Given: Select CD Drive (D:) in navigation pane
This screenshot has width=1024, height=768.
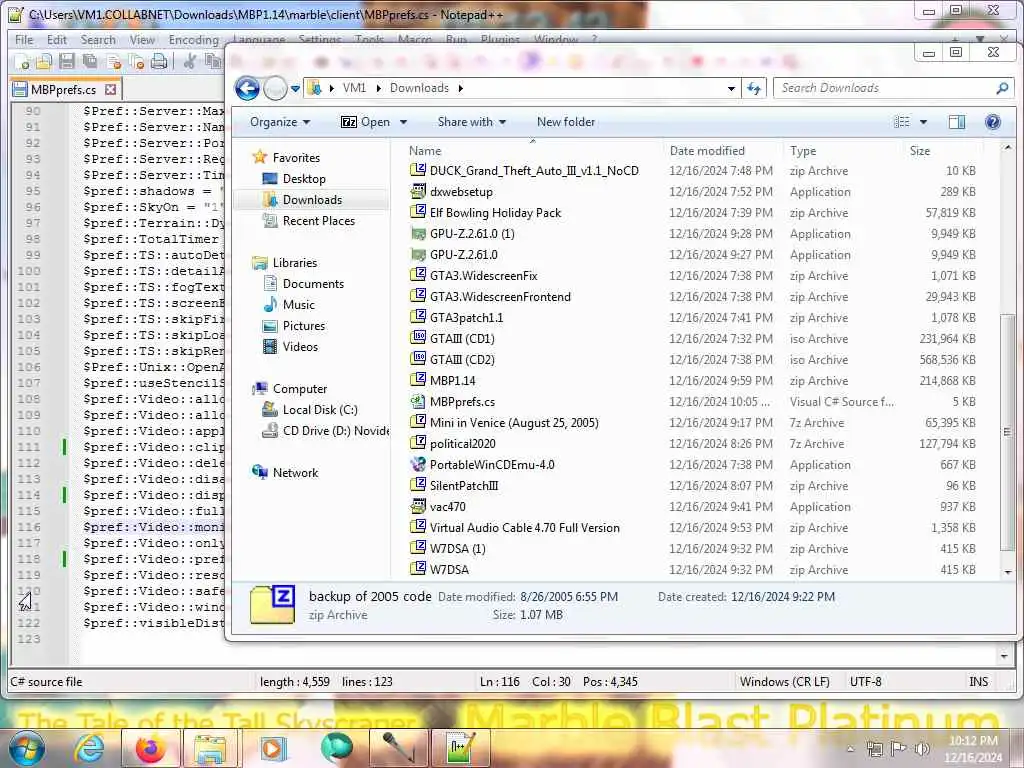Looking at the screenshot, I should [335, 430].
